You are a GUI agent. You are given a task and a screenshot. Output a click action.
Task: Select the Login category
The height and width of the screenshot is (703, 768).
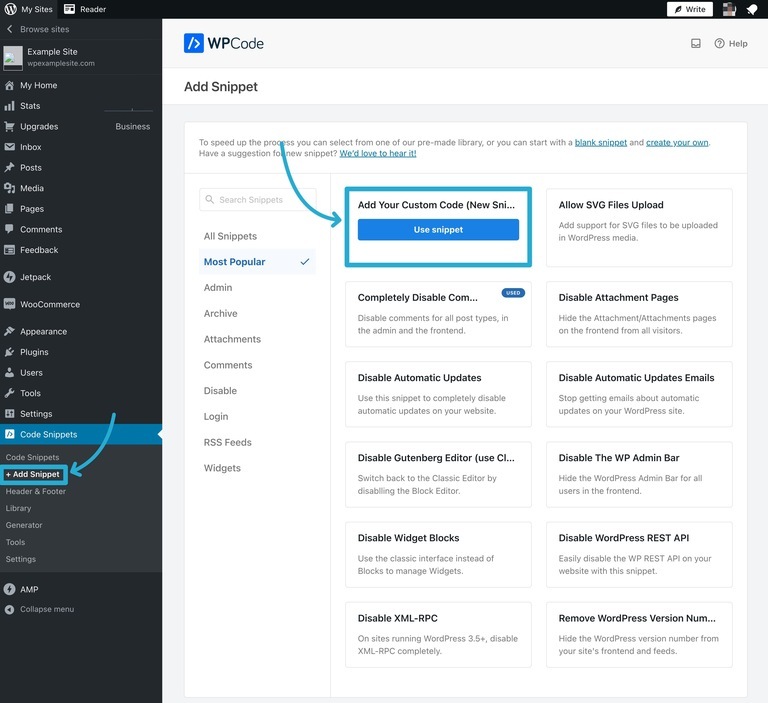click(x=216, y=416)
